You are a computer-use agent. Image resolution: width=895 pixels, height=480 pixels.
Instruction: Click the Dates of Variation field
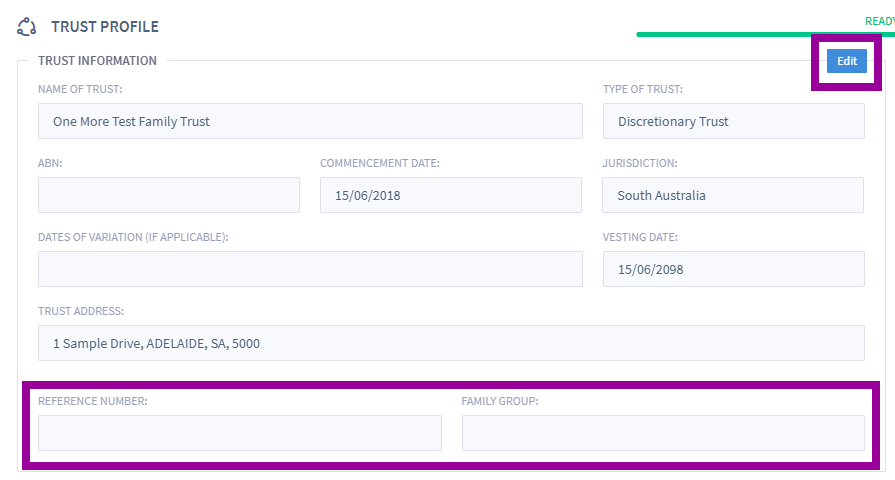(310, 269)
